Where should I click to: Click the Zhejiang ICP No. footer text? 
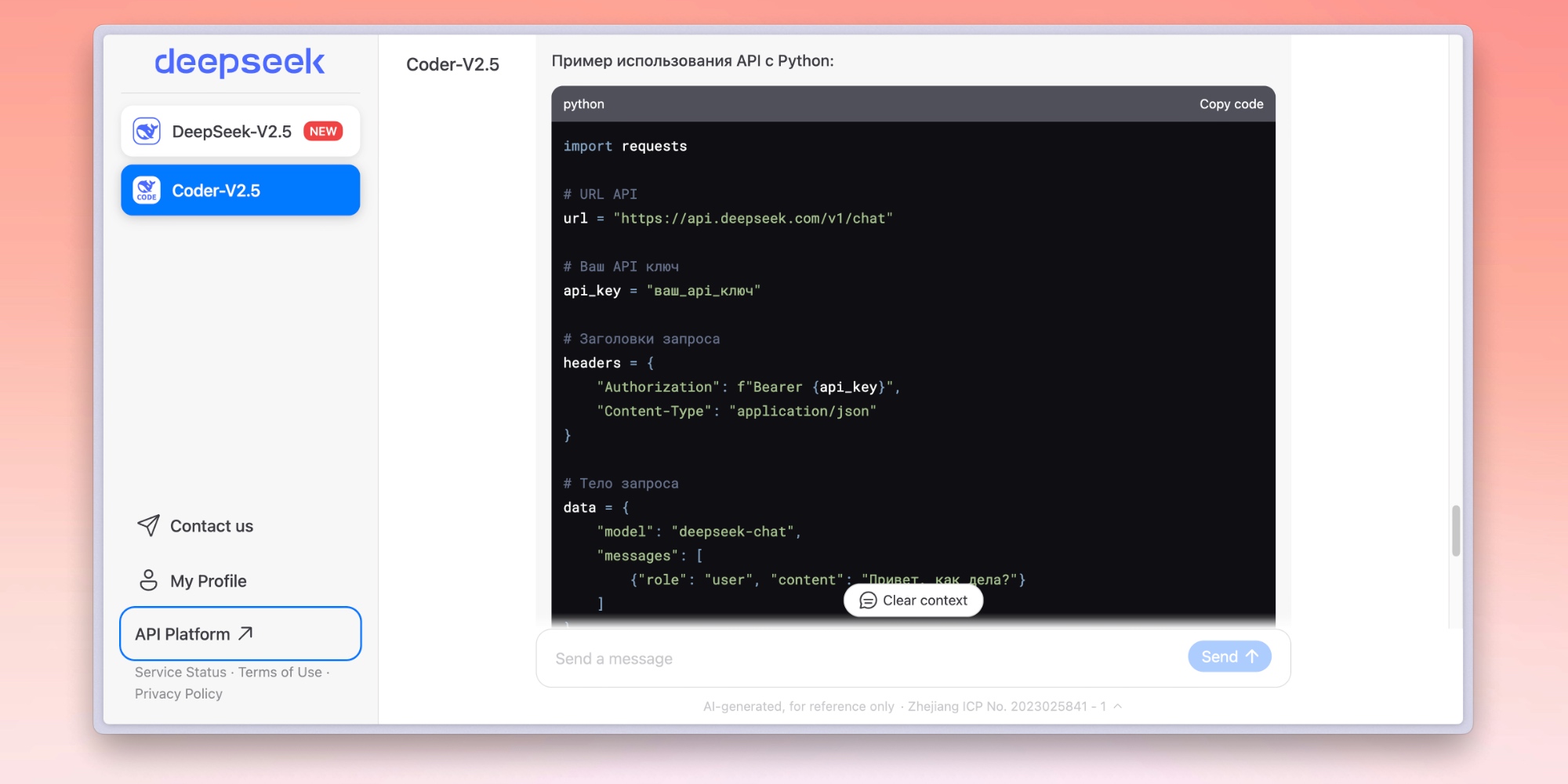tap(1007, 706)
